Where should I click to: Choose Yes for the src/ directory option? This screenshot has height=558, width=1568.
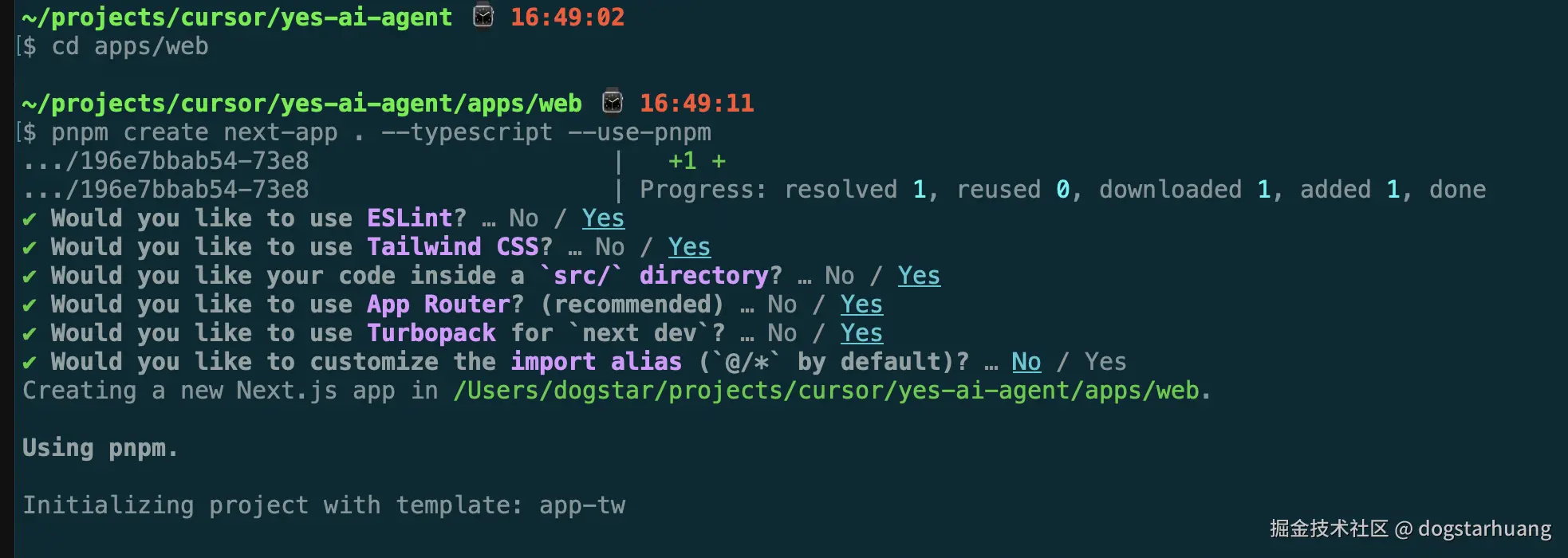click(x=919, y=276)
